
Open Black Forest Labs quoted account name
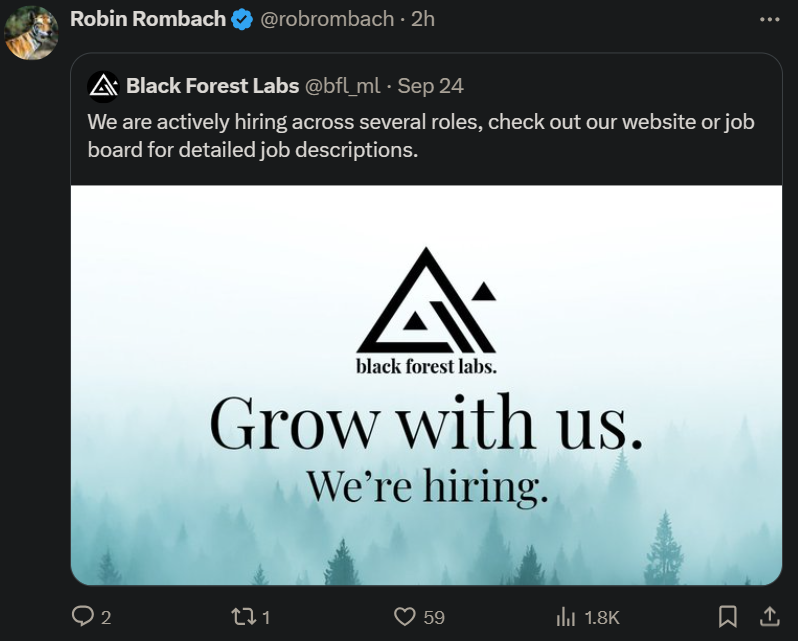[212, 85]
